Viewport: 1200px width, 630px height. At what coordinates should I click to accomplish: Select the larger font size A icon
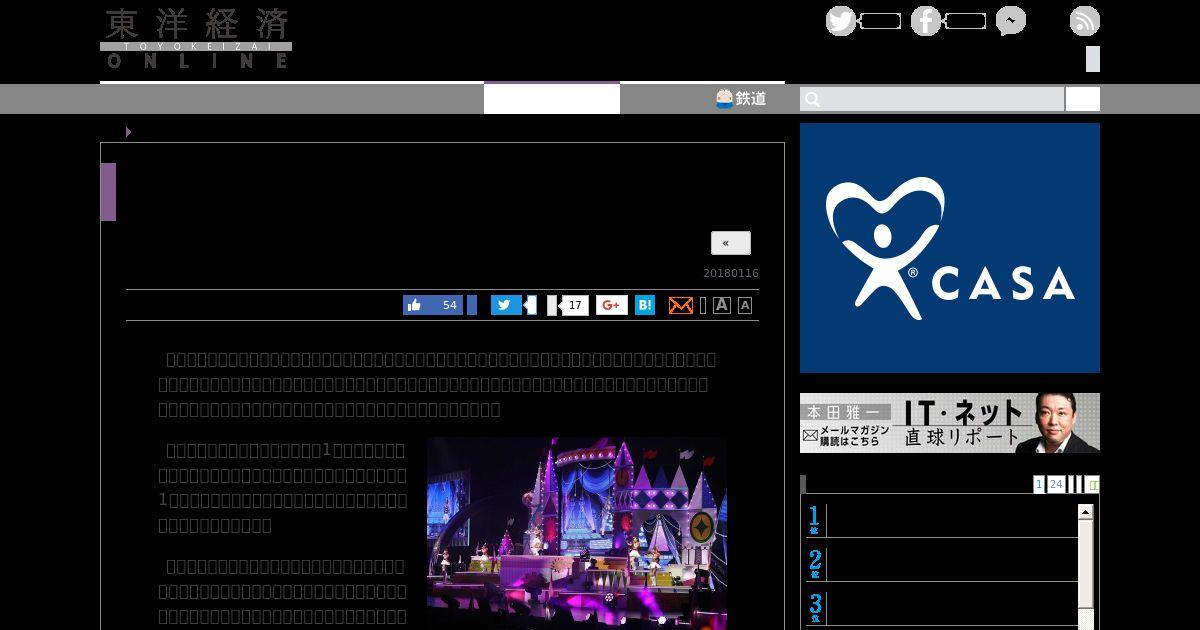pyautogui.click(x=722, y=305)
